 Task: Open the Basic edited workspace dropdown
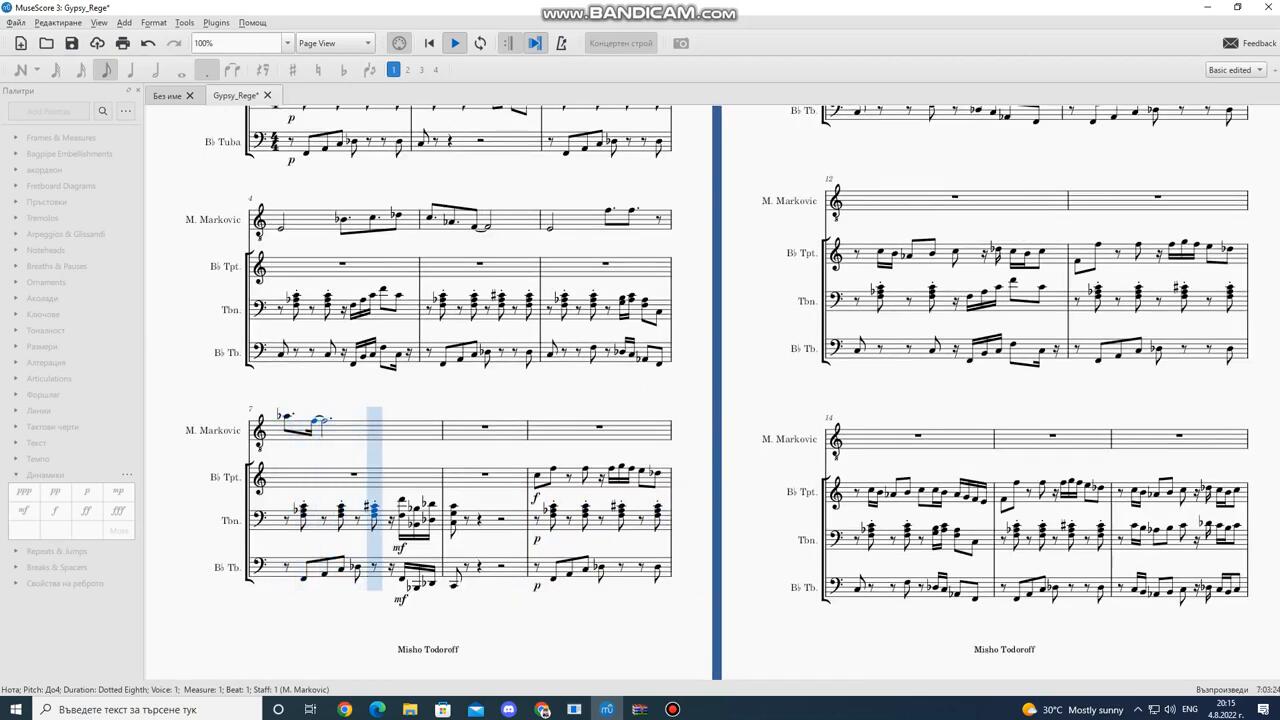pyautogui.click(x=1236, y=70)
